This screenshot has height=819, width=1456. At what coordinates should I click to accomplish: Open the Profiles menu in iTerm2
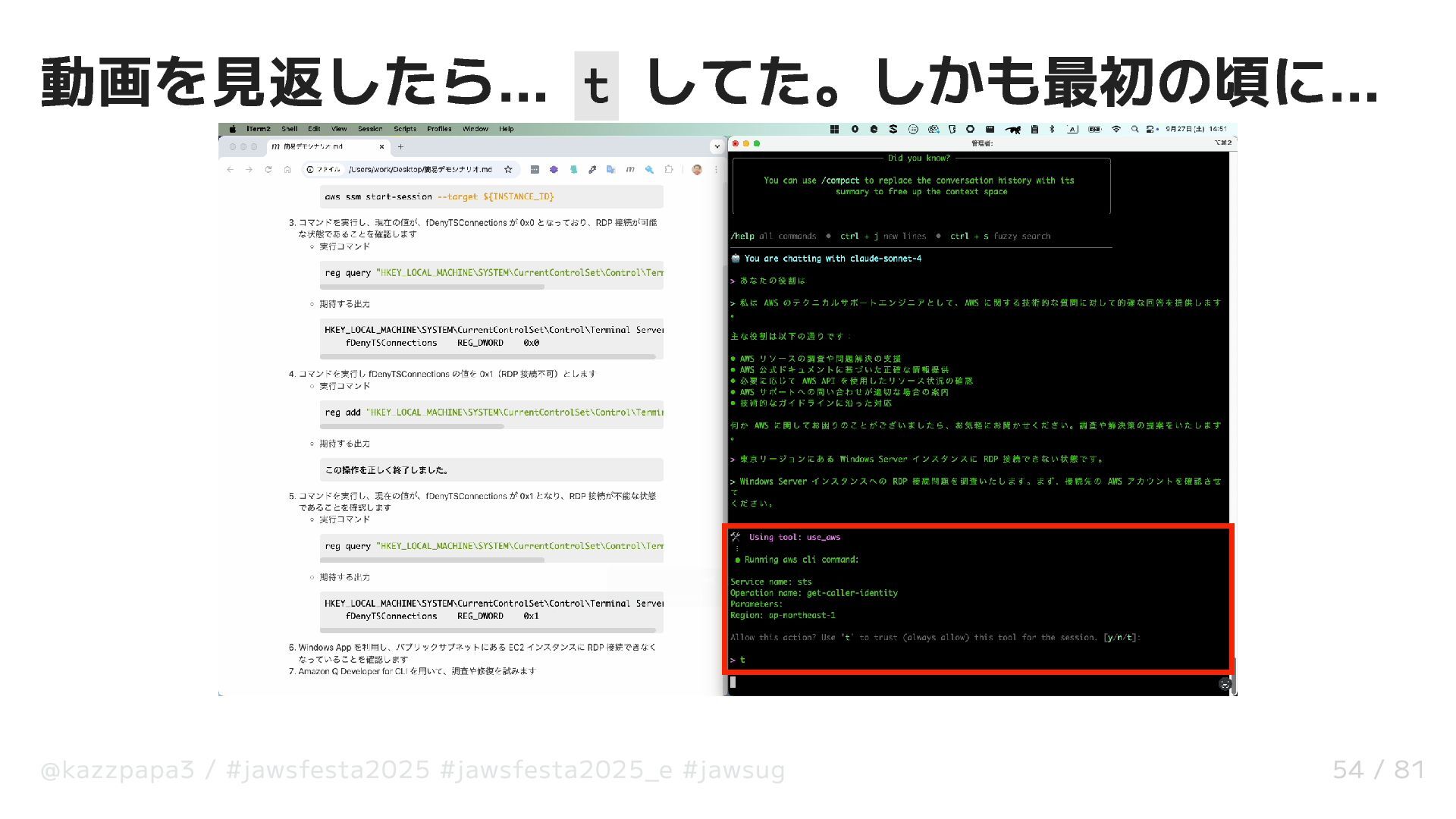[x=439, y=130]
